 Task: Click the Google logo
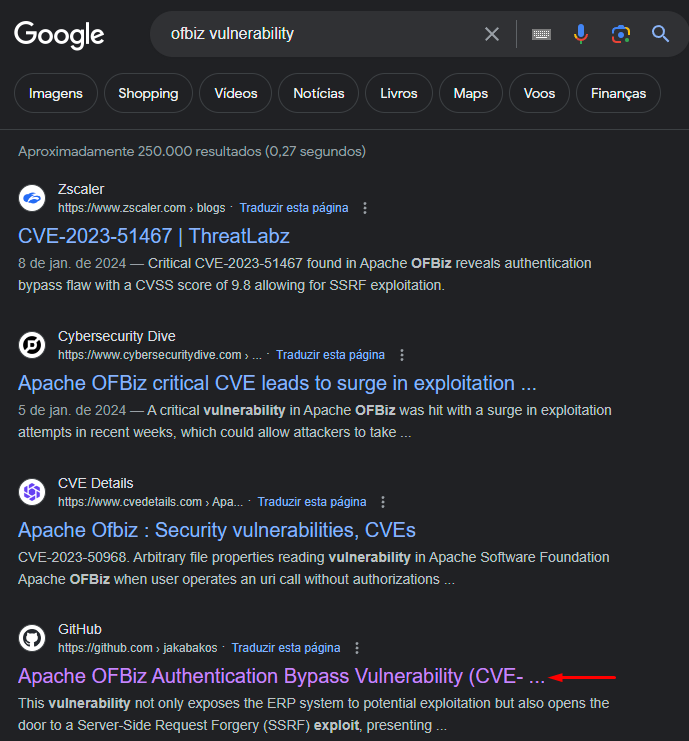click(x=59, y=35)
